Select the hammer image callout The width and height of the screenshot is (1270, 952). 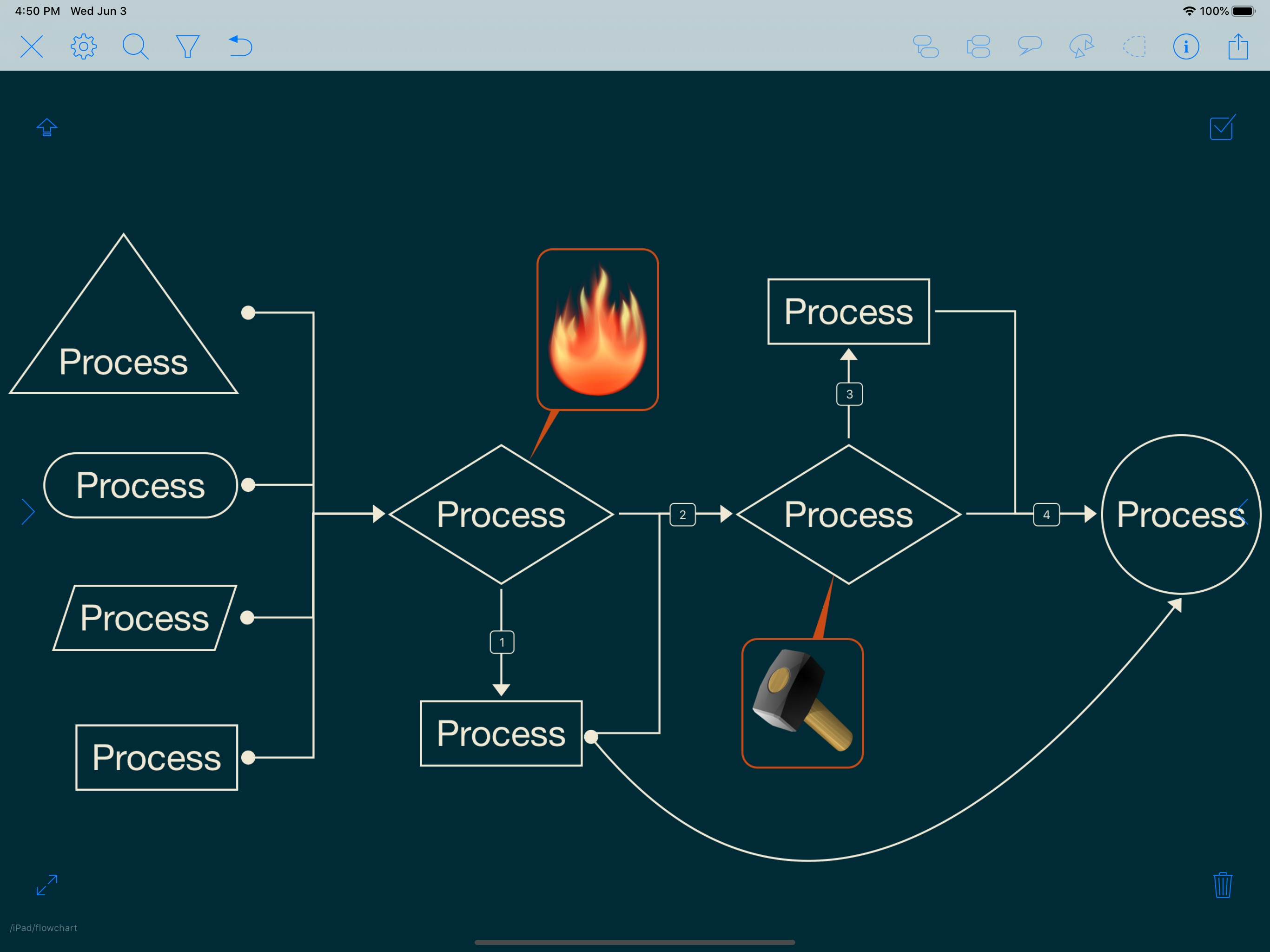coord(803,703)
